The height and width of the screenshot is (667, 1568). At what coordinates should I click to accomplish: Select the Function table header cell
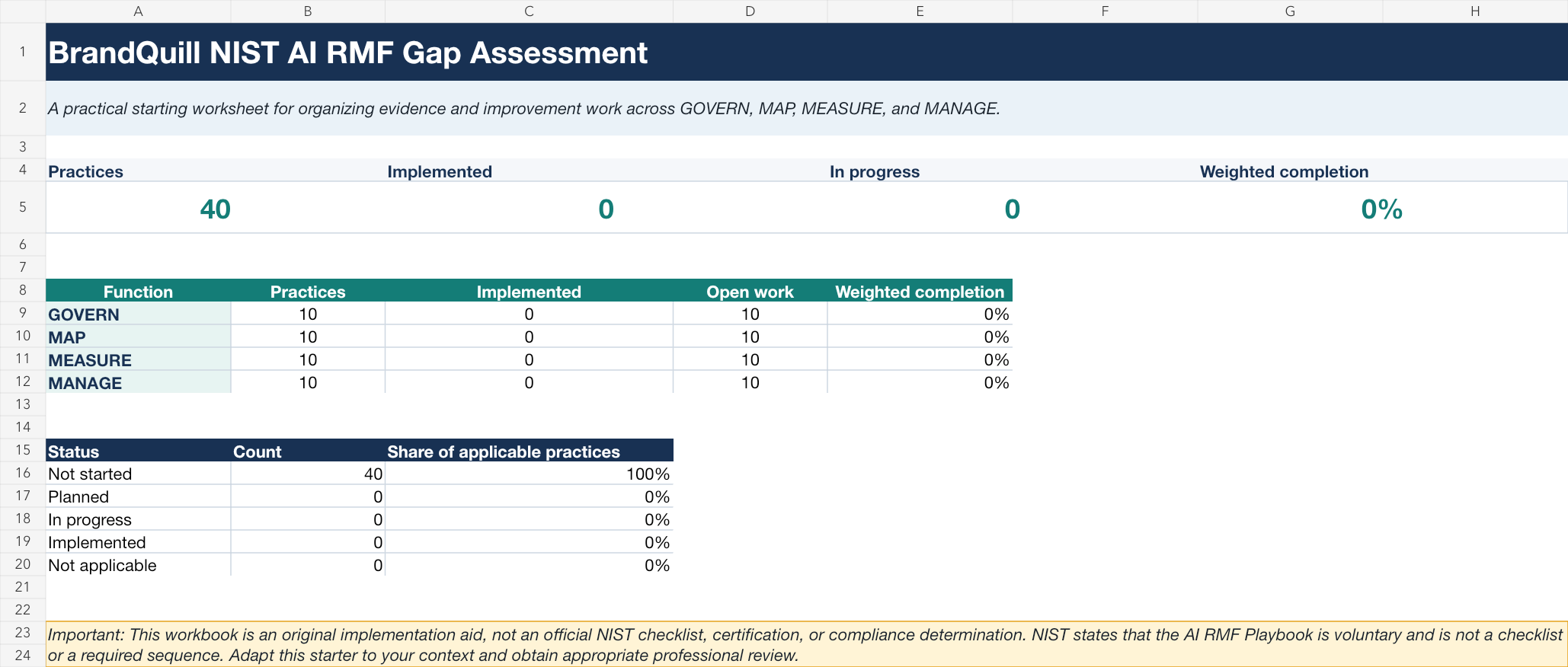click(138, 291)
